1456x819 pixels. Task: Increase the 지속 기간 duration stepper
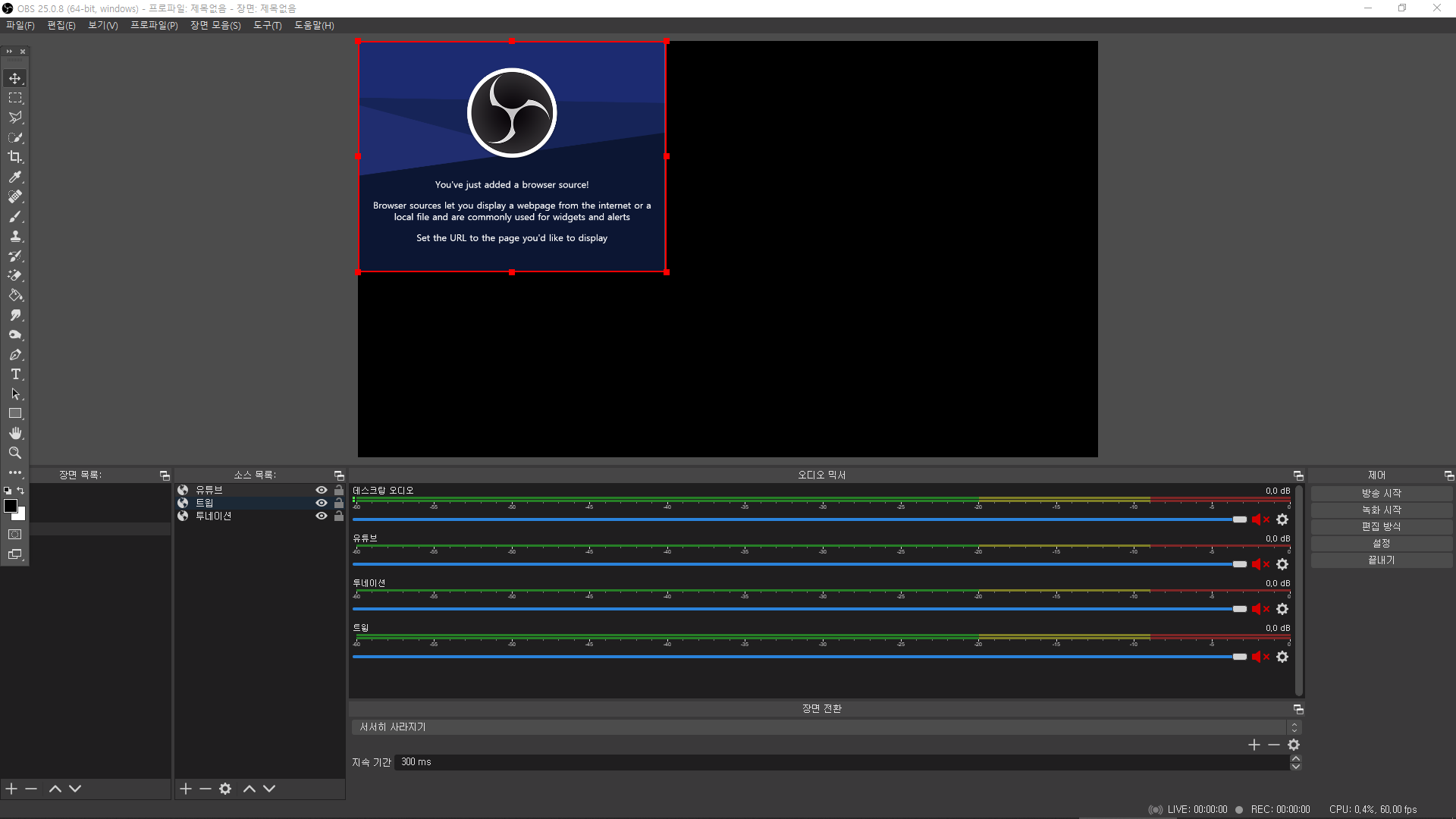pyautogui.click(x=1296, y=758)
